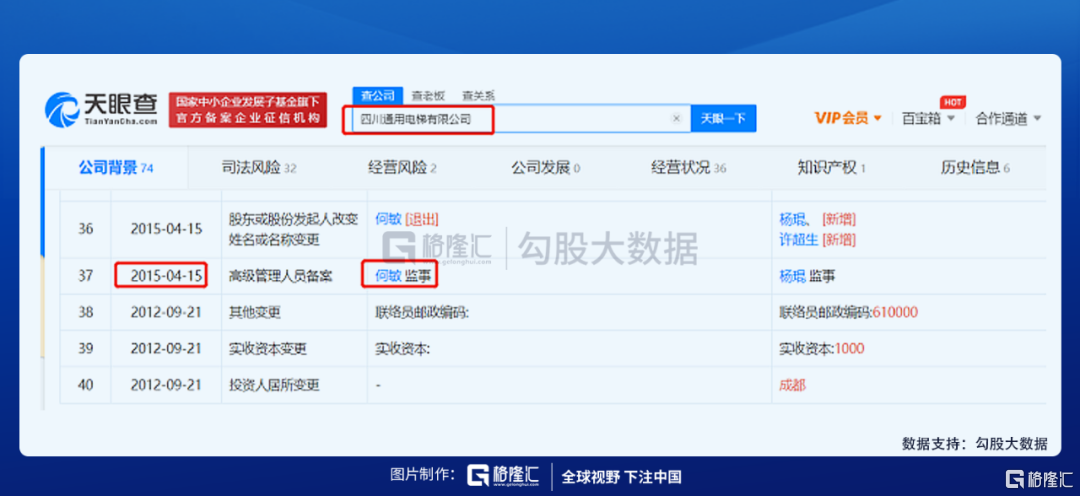Select 投资人居所变更 cell in row 40
1080x496 pixels.
(274, 385)
